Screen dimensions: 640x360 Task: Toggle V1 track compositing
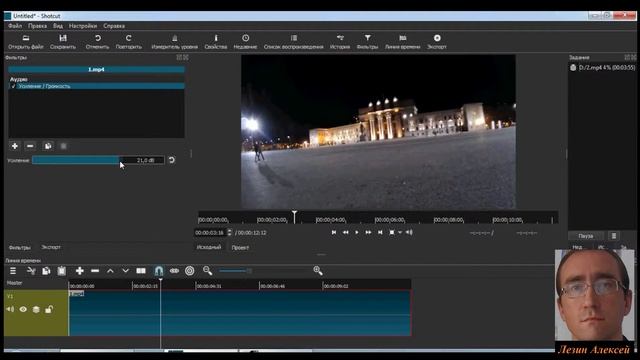(36, 309)
